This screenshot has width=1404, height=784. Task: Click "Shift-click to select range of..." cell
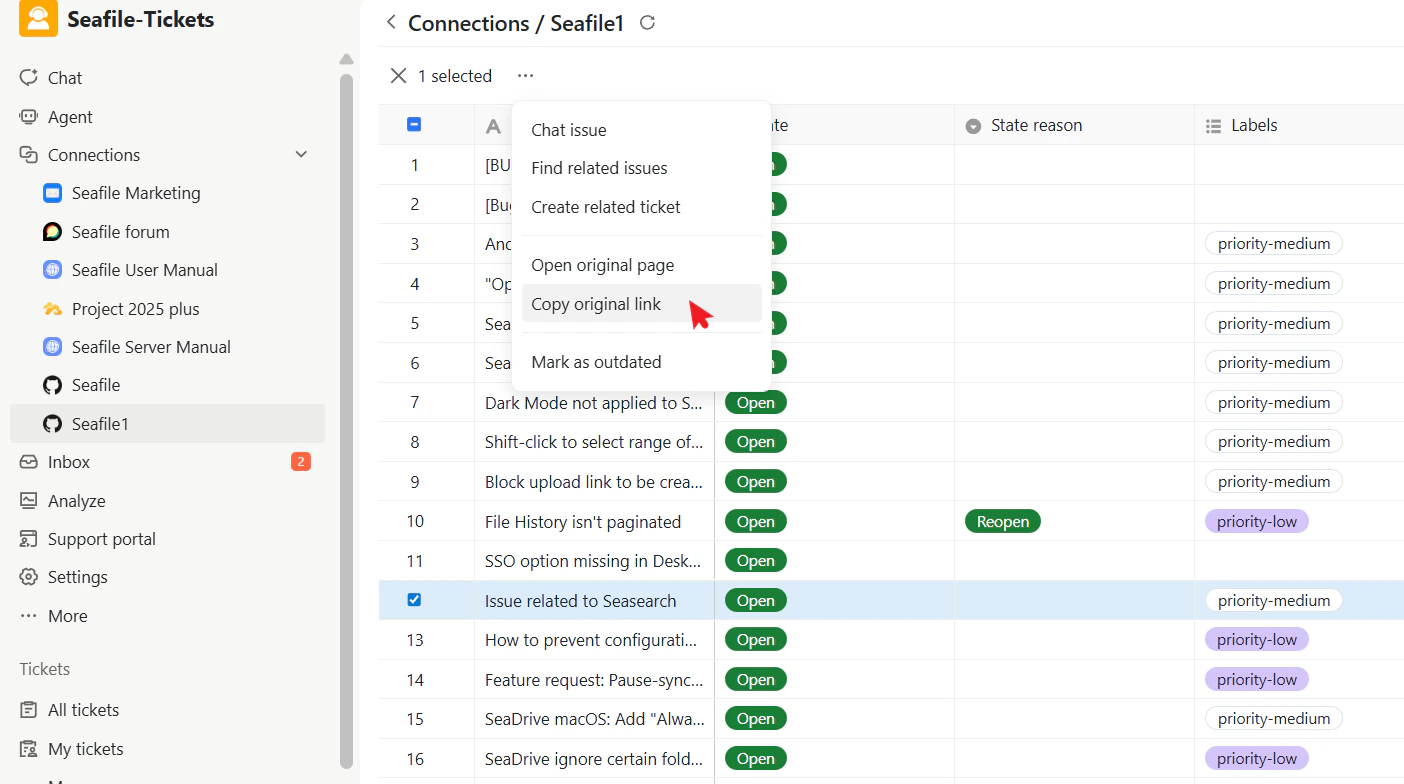(x=594, y=442)
